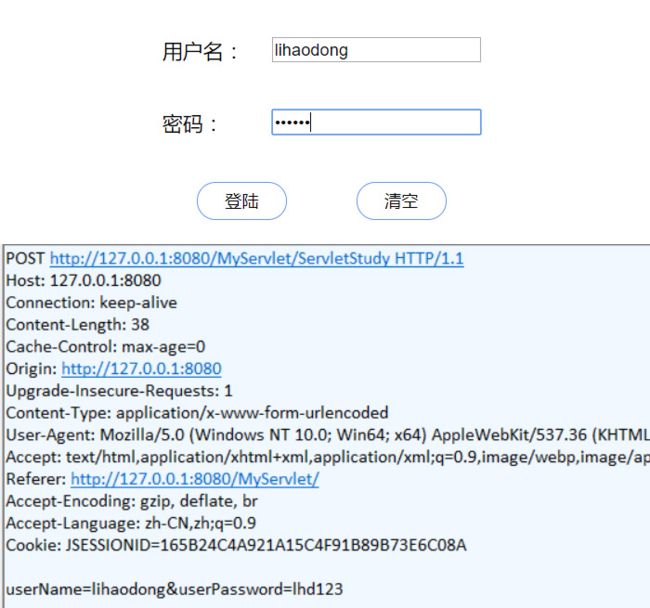Click the User-Agent Mozilla/5.0 line
650x608 pixels.
pyautogui.click(x=327, y=435)
